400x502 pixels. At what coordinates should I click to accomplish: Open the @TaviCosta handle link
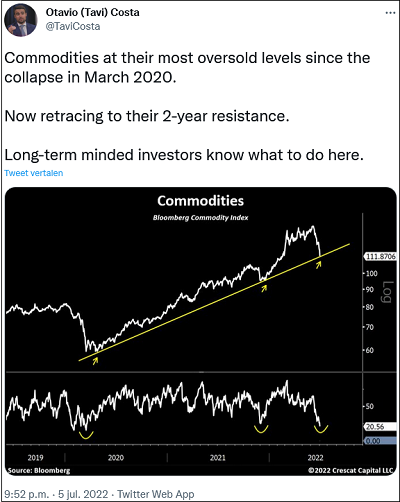click(73, 26)
